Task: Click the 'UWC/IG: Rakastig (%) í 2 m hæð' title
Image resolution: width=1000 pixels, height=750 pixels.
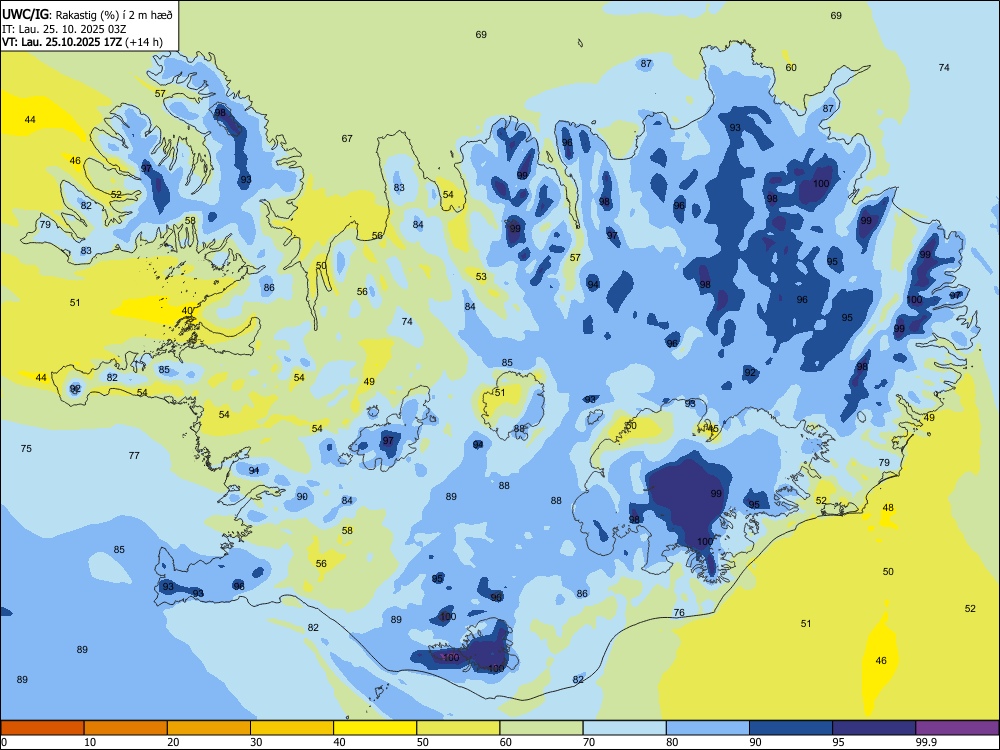Action: pos(87,14)
